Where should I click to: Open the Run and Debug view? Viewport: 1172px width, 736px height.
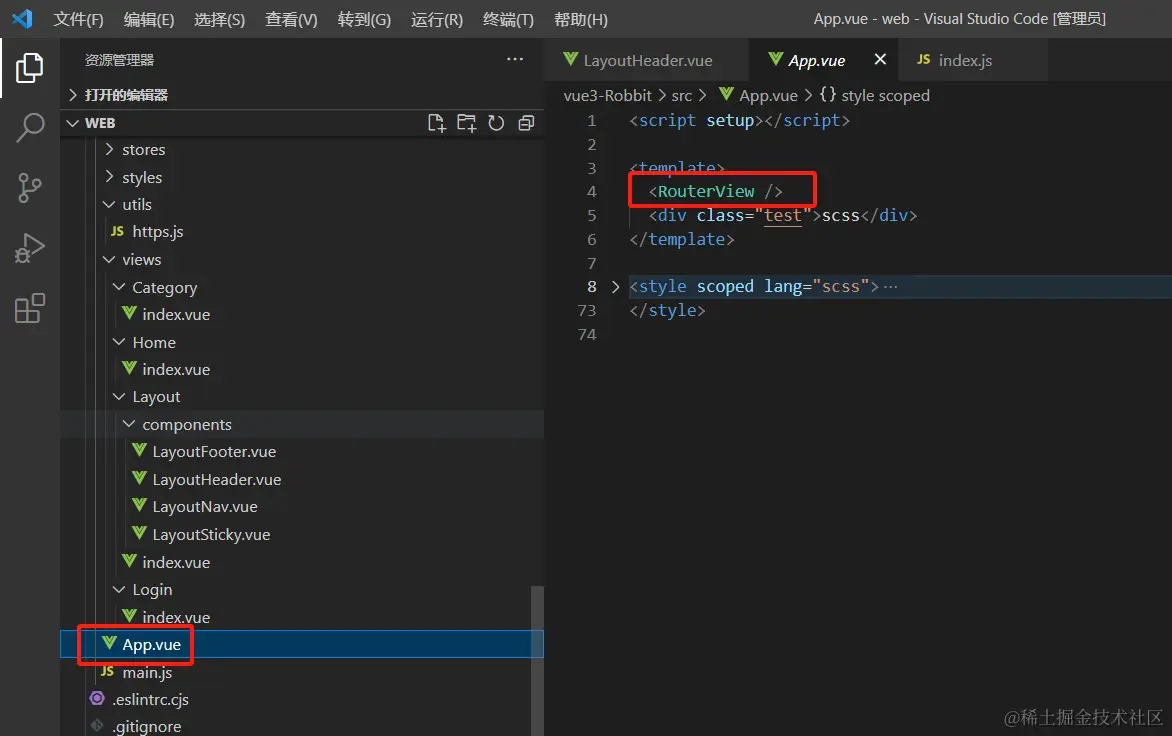pos(29,248)
